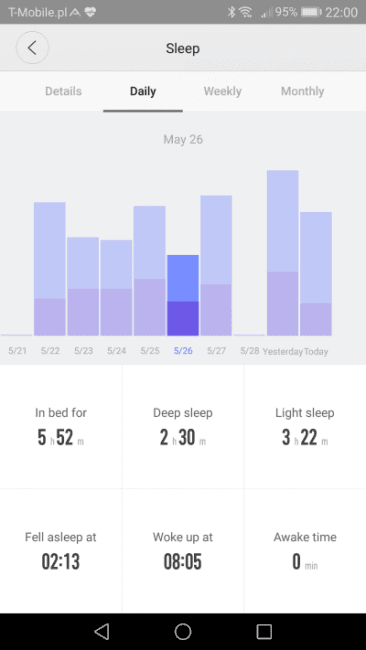Open the Monthly tab
Viewport: 366px width, 650px height.
[x=303, y=91]
